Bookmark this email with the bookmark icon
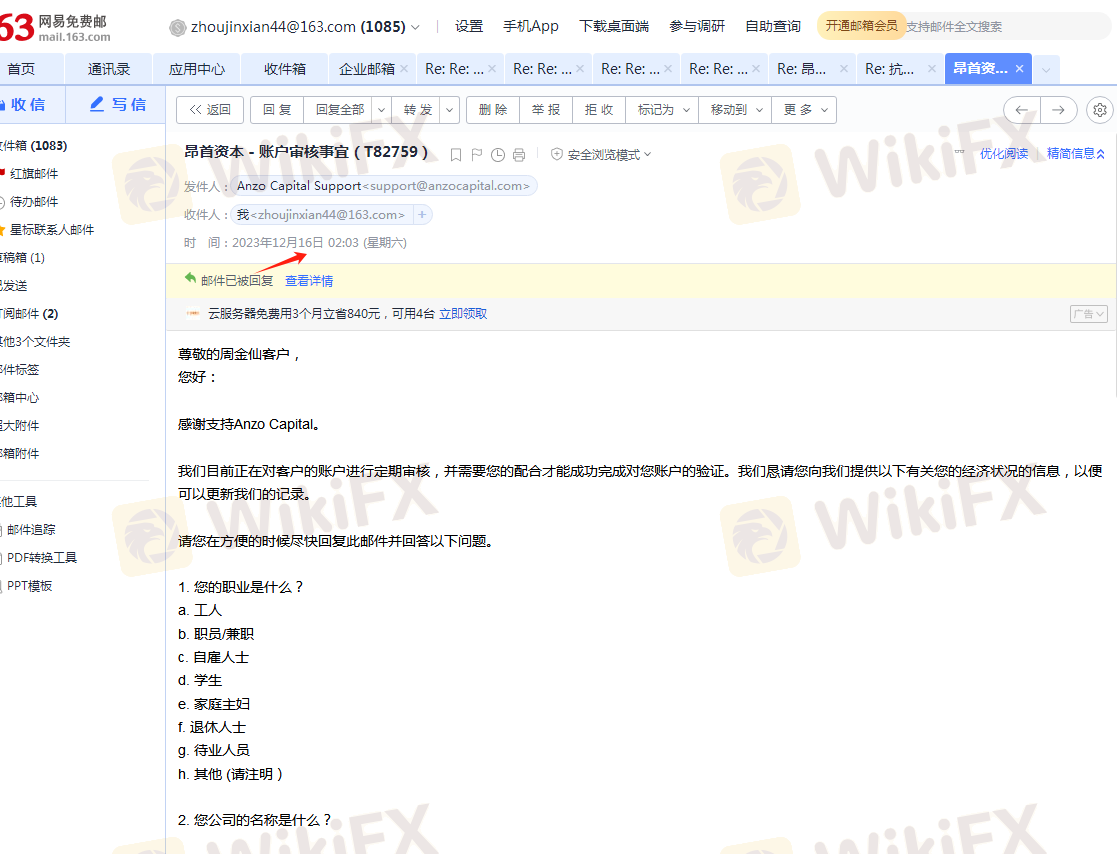Screen dimensions: 1117x854 coord(456,155)
